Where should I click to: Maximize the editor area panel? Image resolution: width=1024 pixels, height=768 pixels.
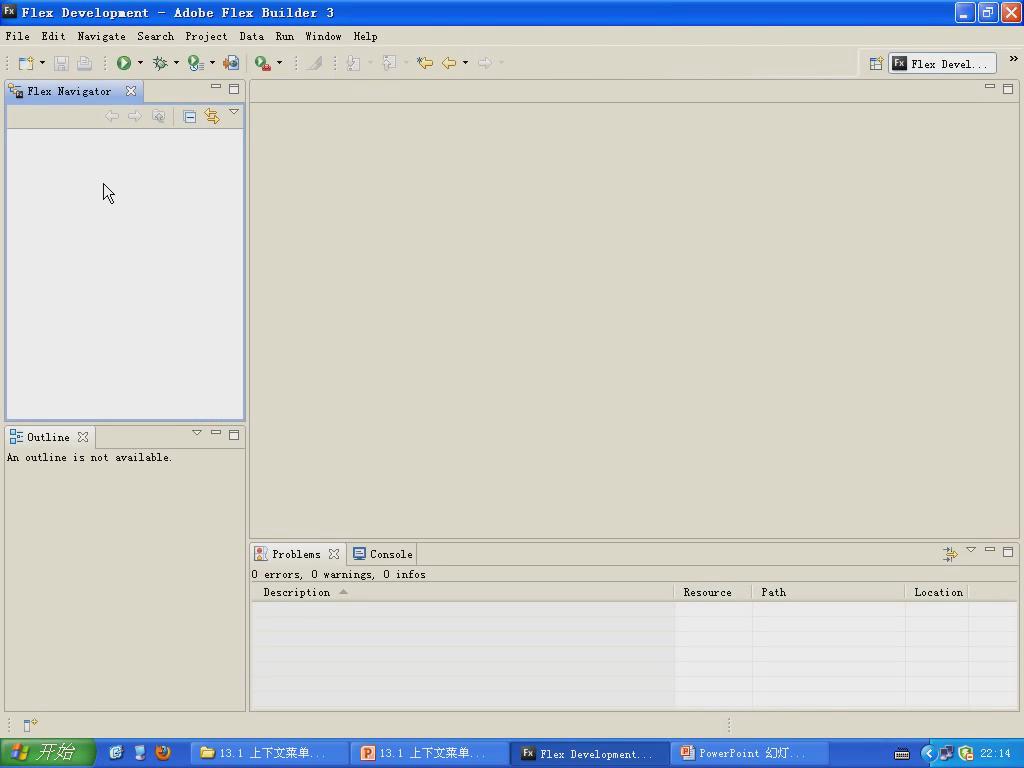pyautogui.click(x=1008, y=89)
